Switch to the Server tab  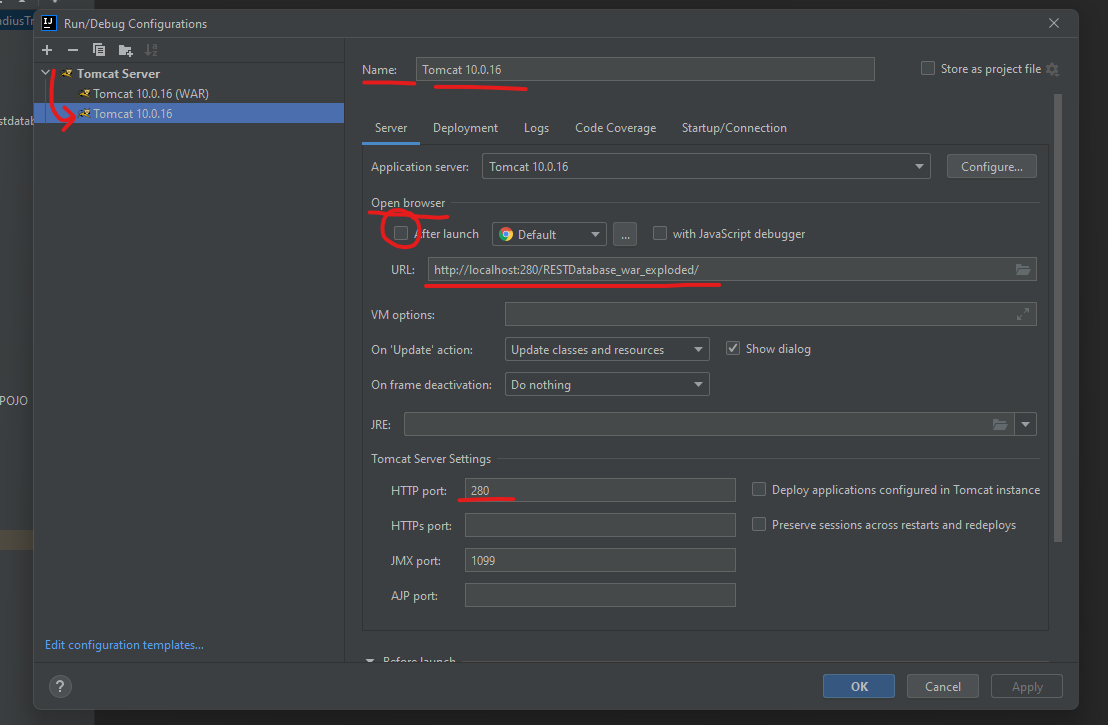coord(391,128)
